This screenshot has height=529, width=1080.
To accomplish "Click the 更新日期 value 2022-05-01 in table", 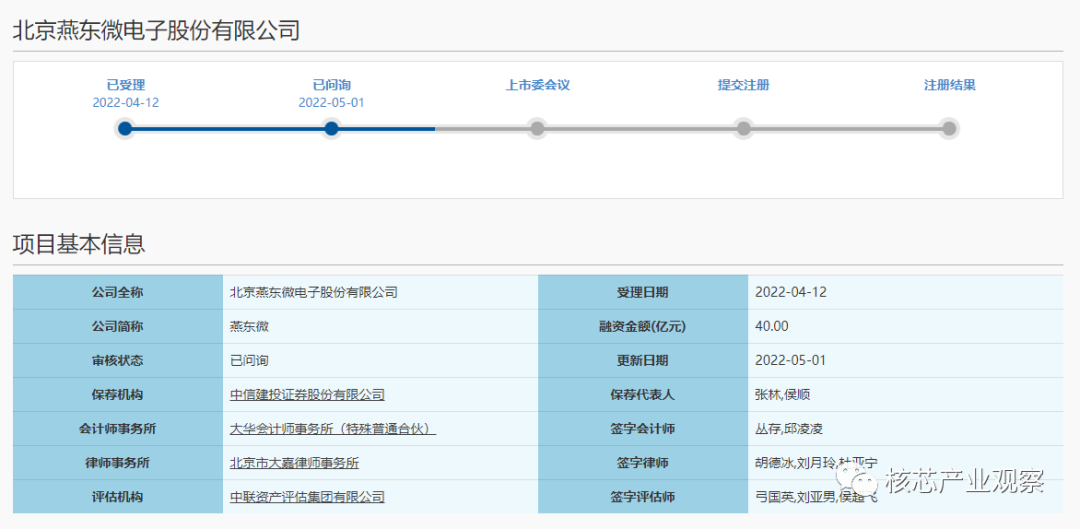I will pyautogui.click(x=790, y=360).
